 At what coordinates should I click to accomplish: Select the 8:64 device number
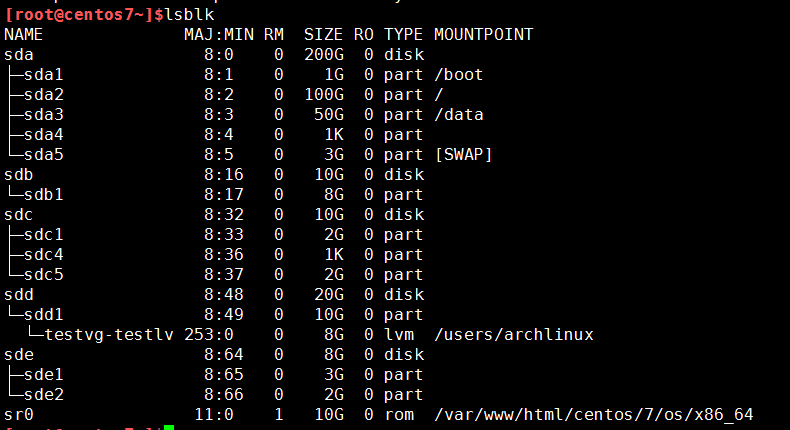(224, 354)
